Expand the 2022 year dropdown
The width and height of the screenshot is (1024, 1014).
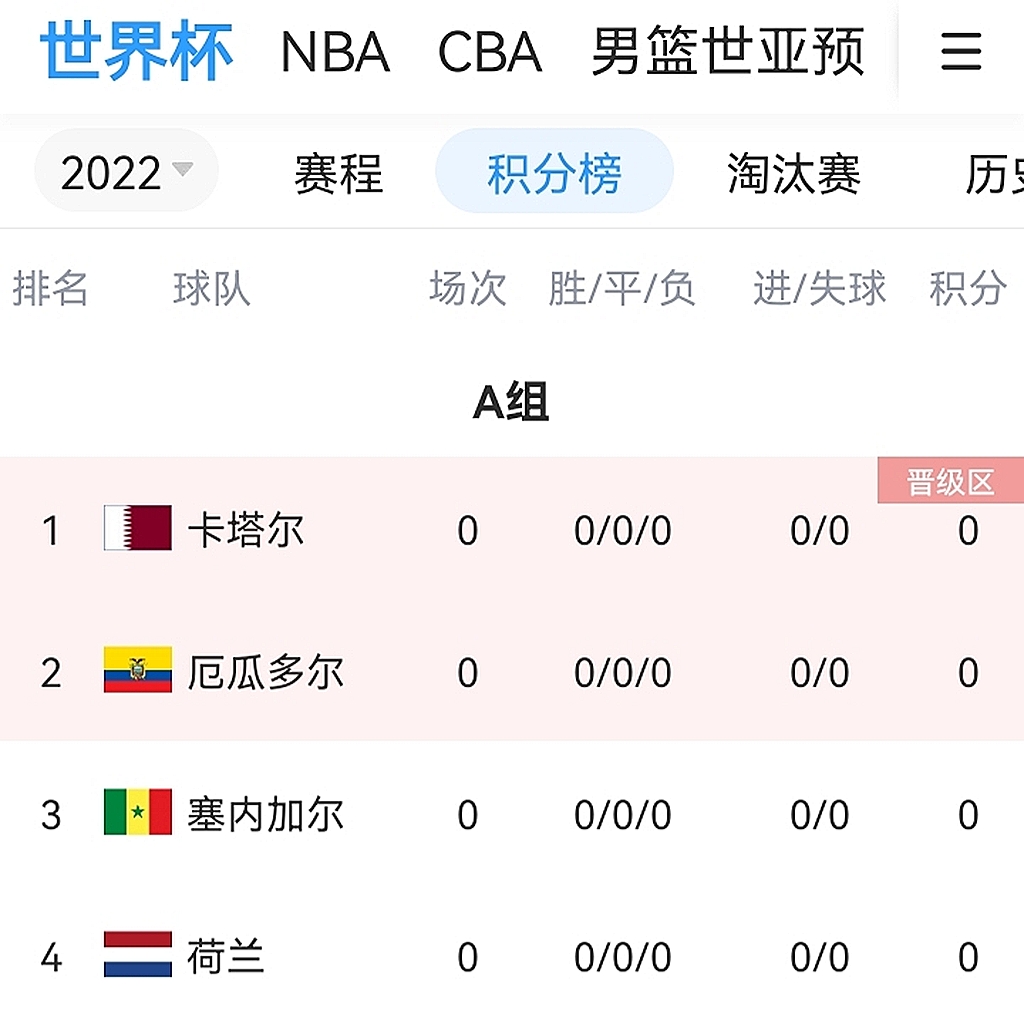pyautogui.click(x=126, y=172)
